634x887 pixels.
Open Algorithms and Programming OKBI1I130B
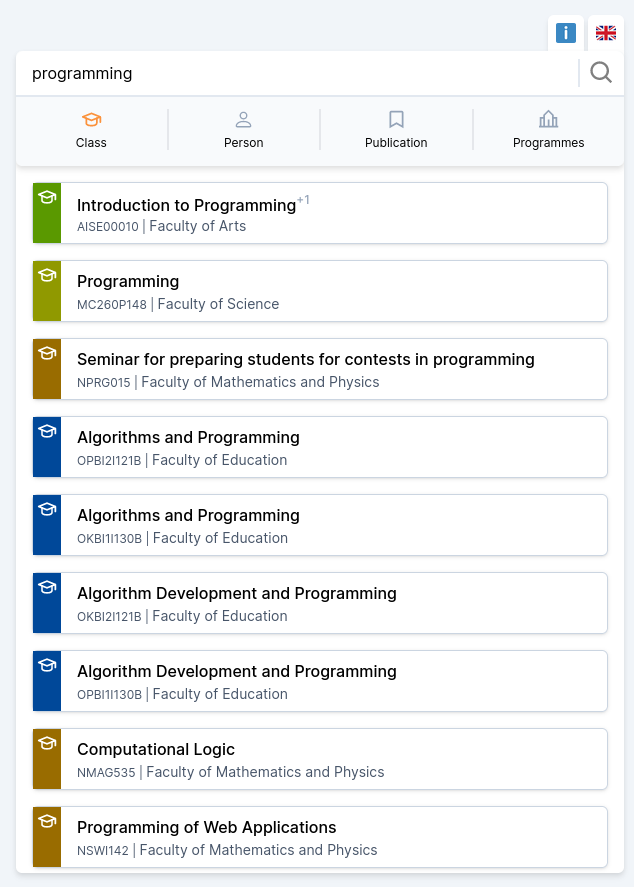[x=320, y=526]
